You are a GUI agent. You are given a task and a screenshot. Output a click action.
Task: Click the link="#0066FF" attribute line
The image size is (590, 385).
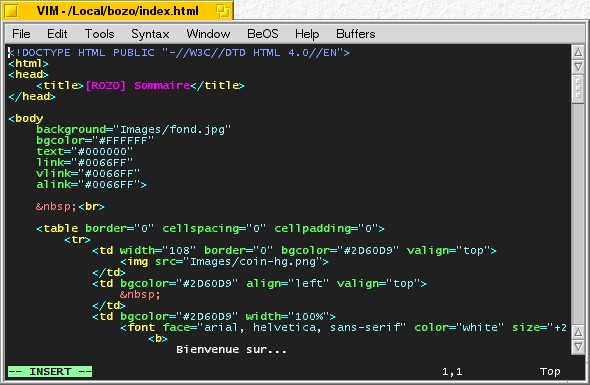click(84, 162)
